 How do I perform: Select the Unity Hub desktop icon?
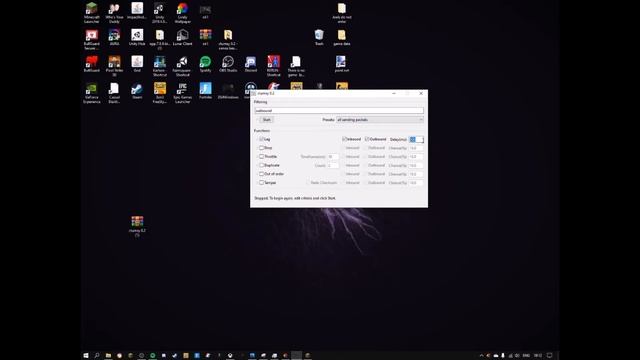point(137,37)
